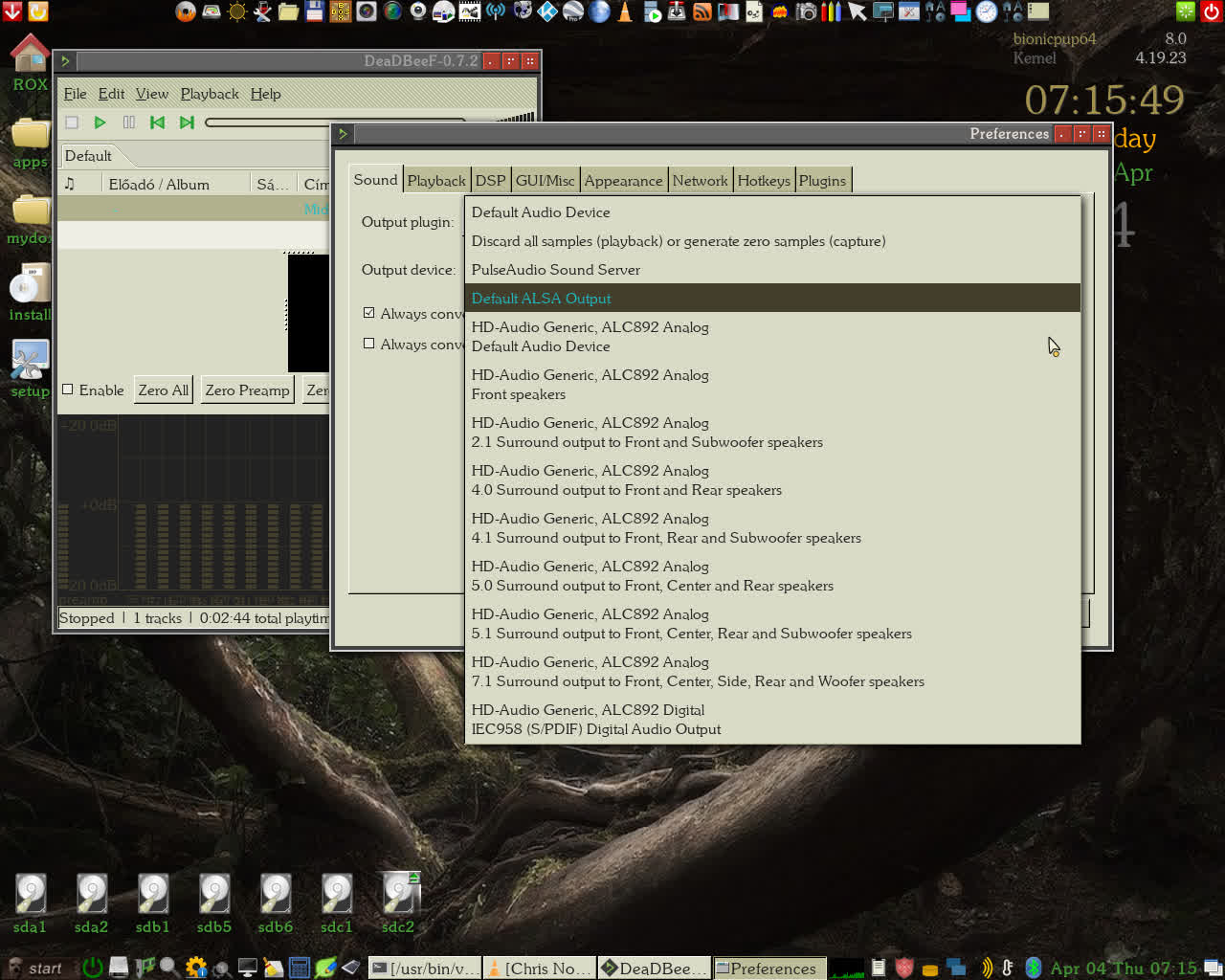Pause playback in DeaDBeeF toolbar
Viewport: 1225px width, 980px height.
click(129, 122)
